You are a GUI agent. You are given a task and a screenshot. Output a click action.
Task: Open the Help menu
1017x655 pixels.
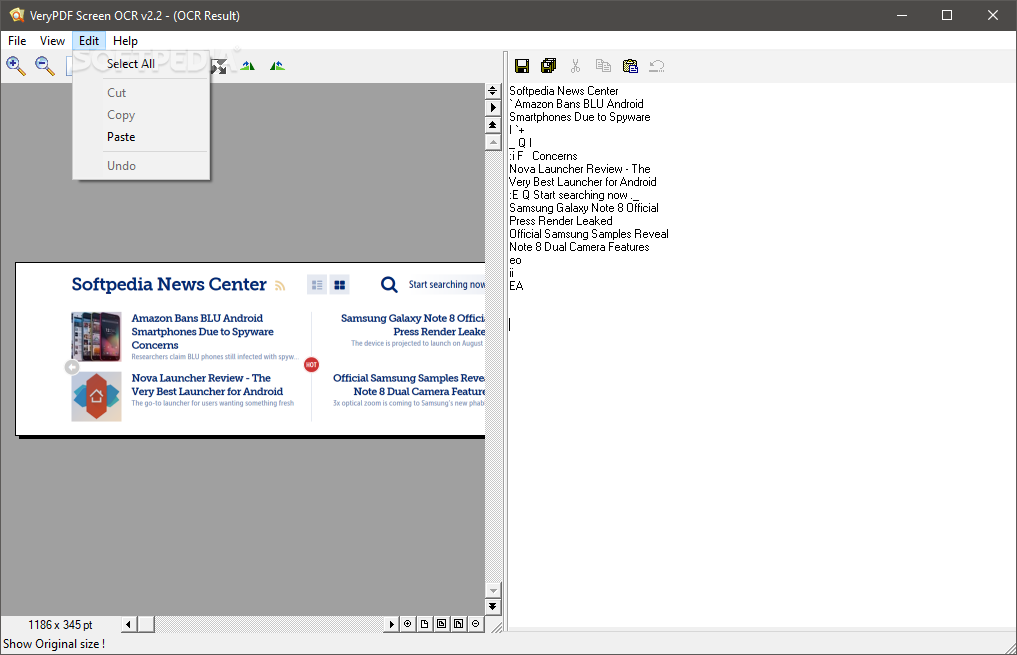point(125,41)
